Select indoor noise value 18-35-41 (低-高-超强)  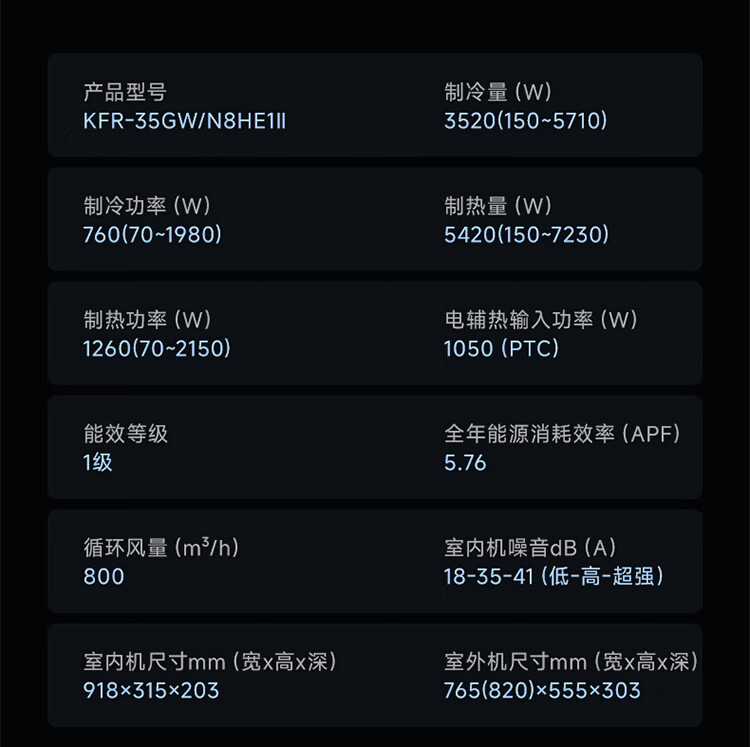coord(554,576)
